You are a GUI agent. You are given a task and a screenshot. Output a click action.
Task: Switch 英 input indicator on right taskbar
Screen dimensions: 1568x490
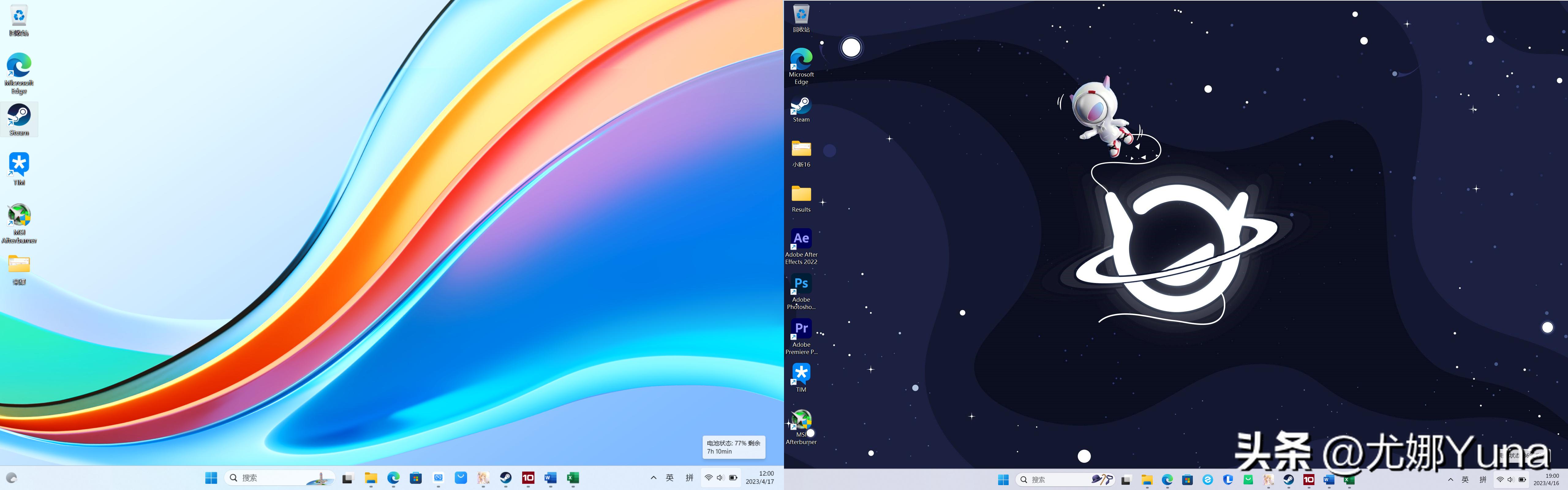click(1465, 480)
